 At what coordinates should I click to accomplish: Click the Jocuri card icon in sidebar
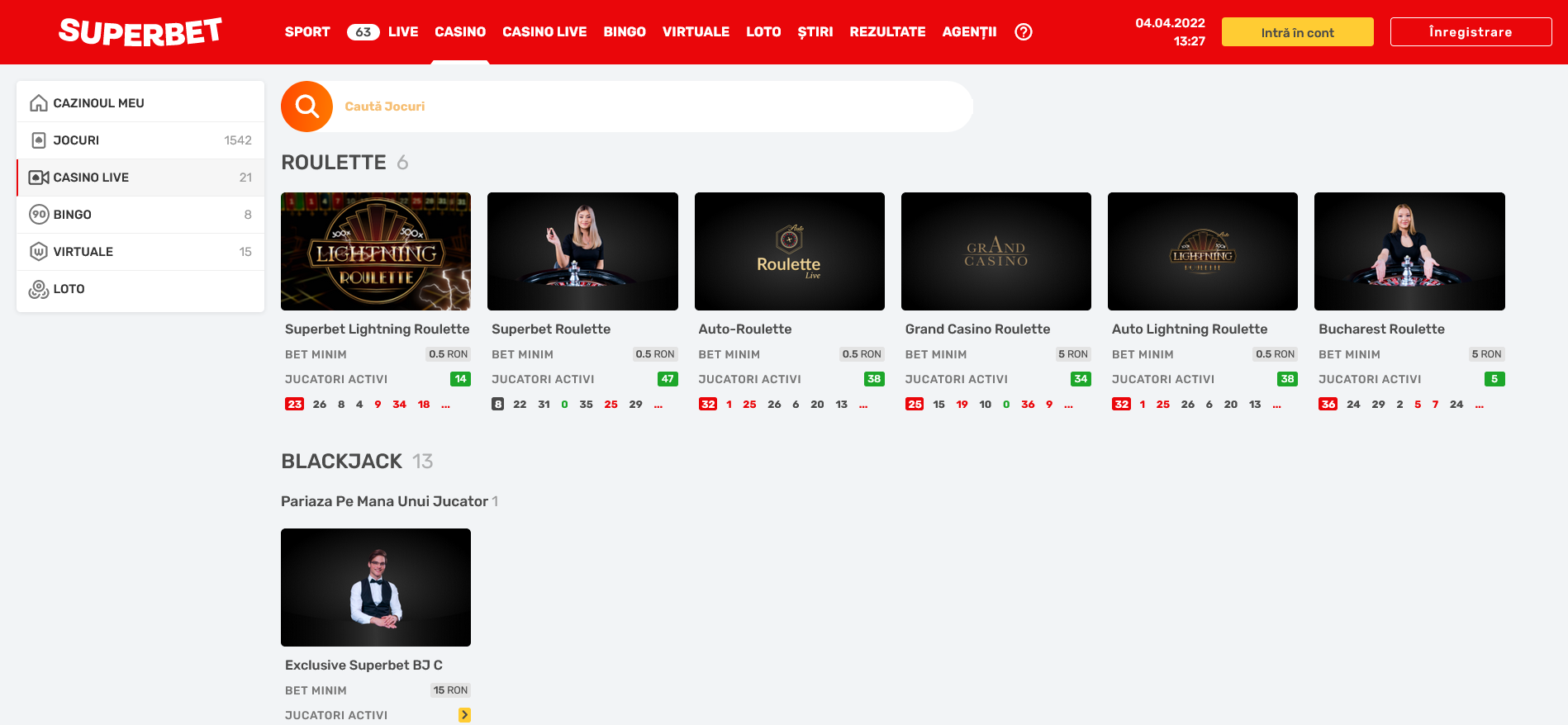pyautogui.click(x=39, y=140)
